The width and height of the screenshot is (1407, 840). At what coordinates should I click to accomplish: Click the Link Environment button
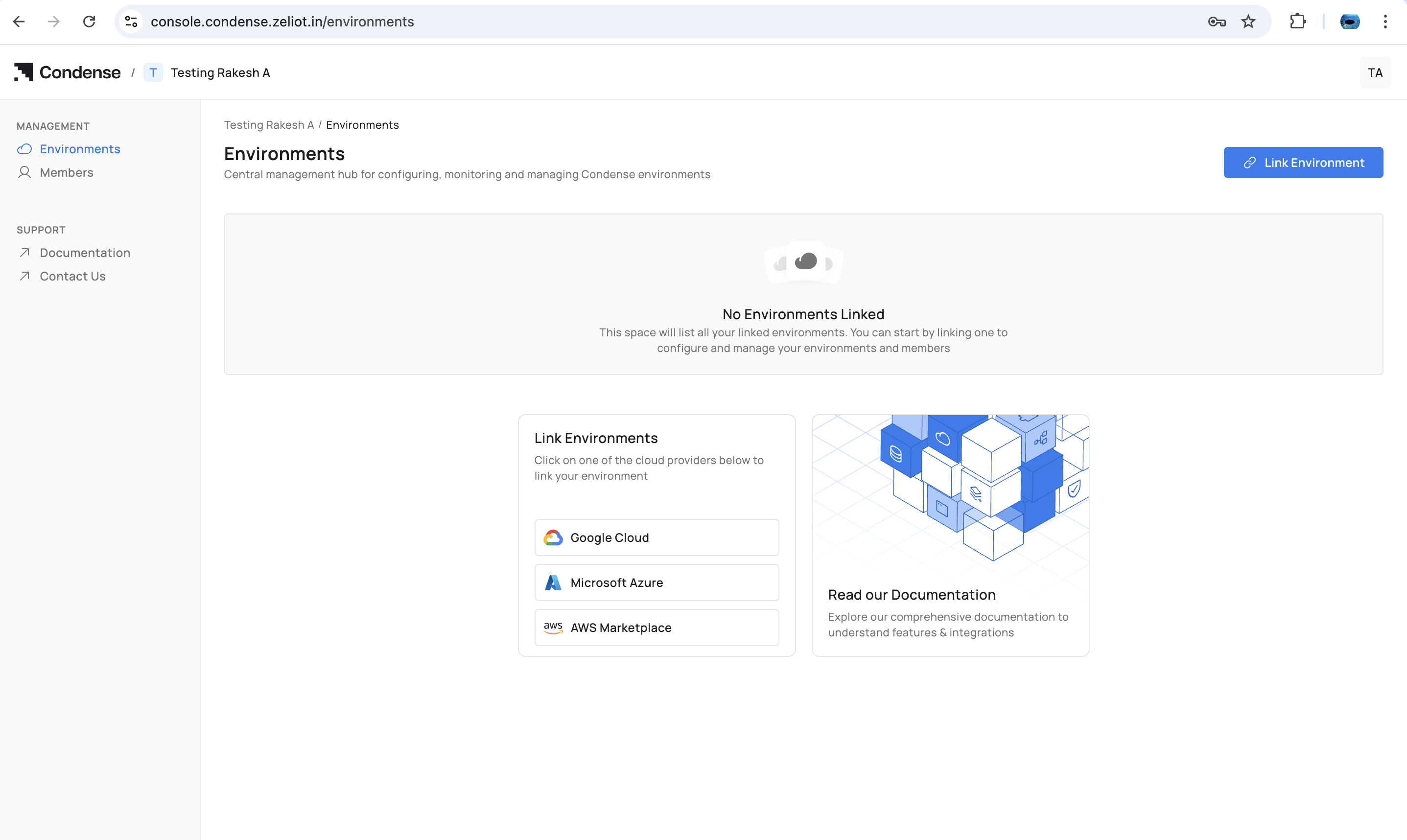(x=1303, y=163)
